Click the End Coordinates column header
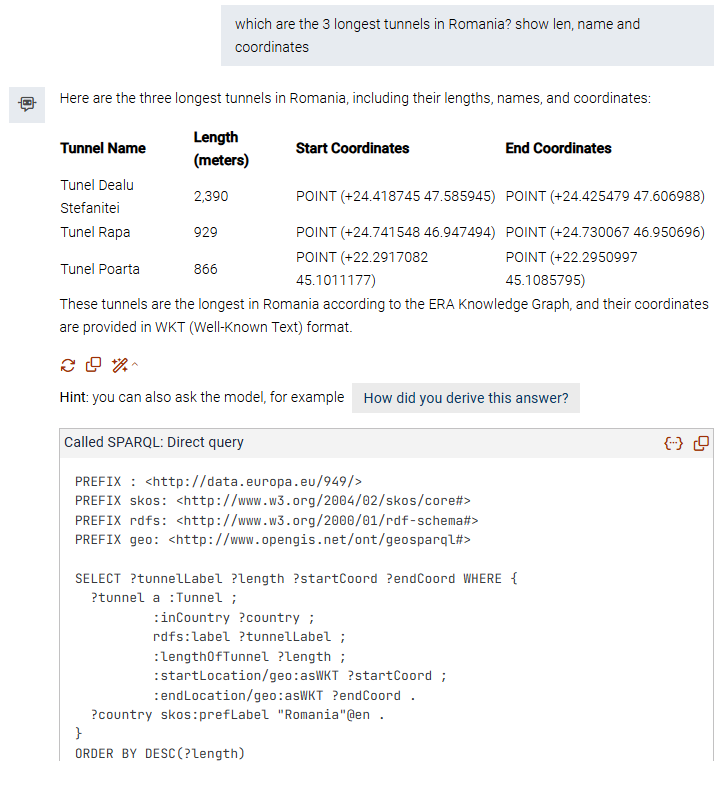Image resolution: width=721 pixels, height=790 pixels. coord(558,148)
